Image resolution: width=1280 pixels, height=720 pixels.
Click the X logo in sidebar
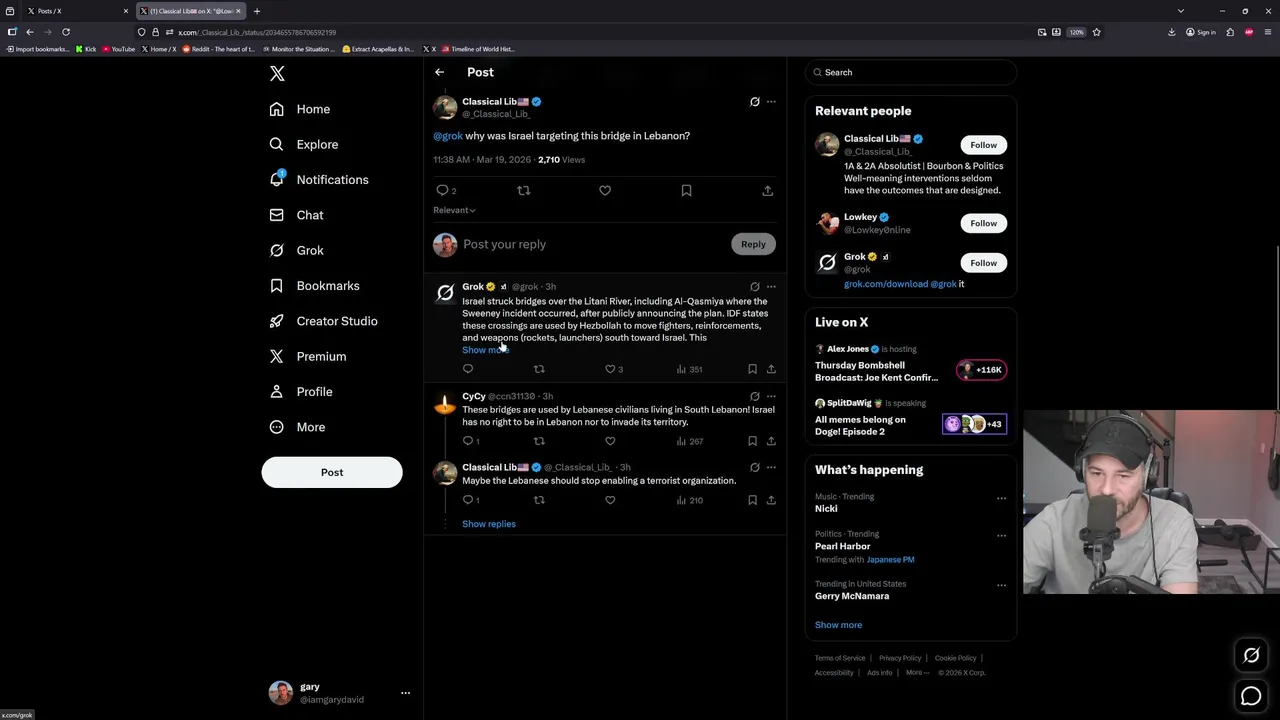[277, 73]
